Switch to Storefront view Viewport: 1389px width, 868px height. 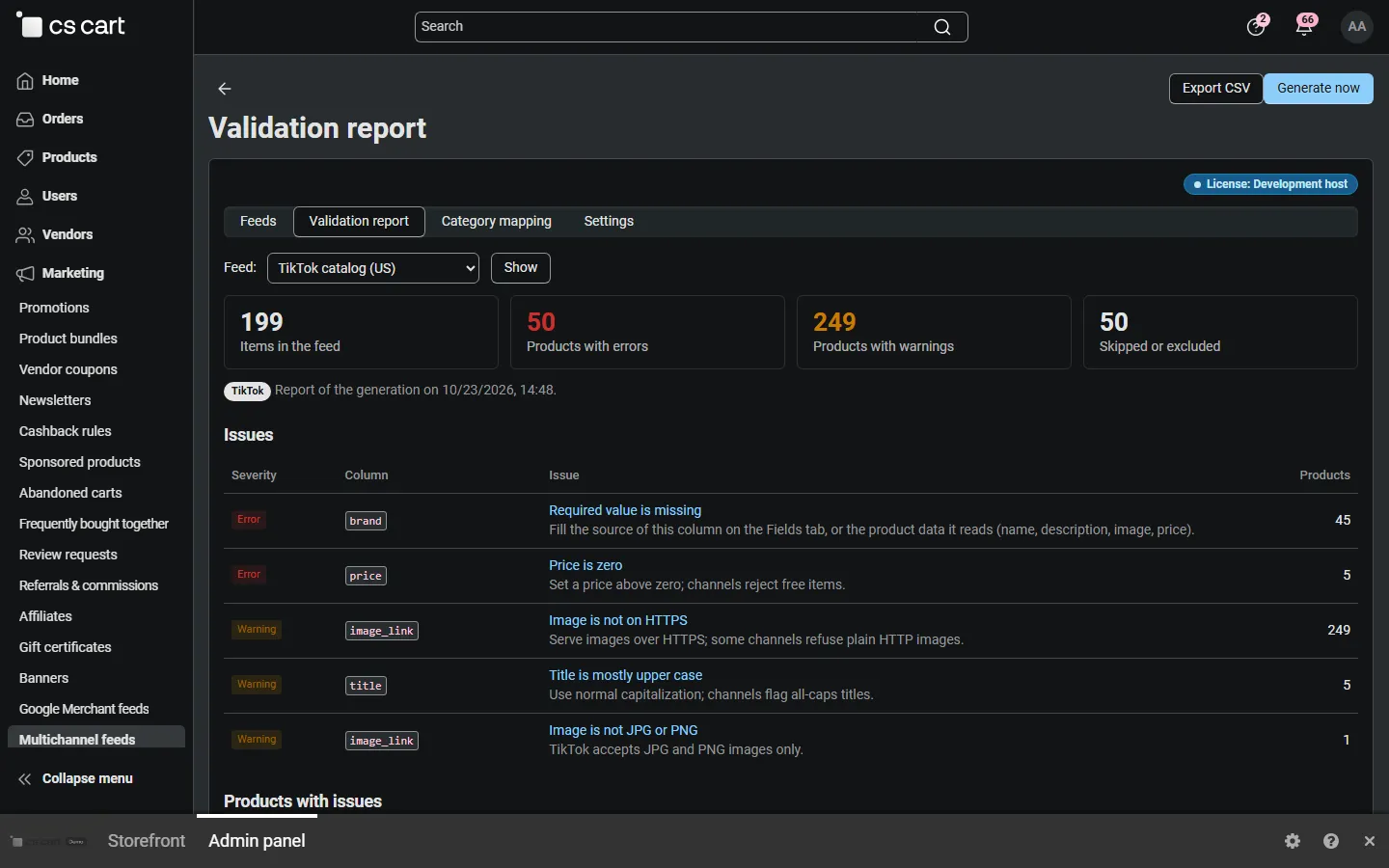[147, 841]
